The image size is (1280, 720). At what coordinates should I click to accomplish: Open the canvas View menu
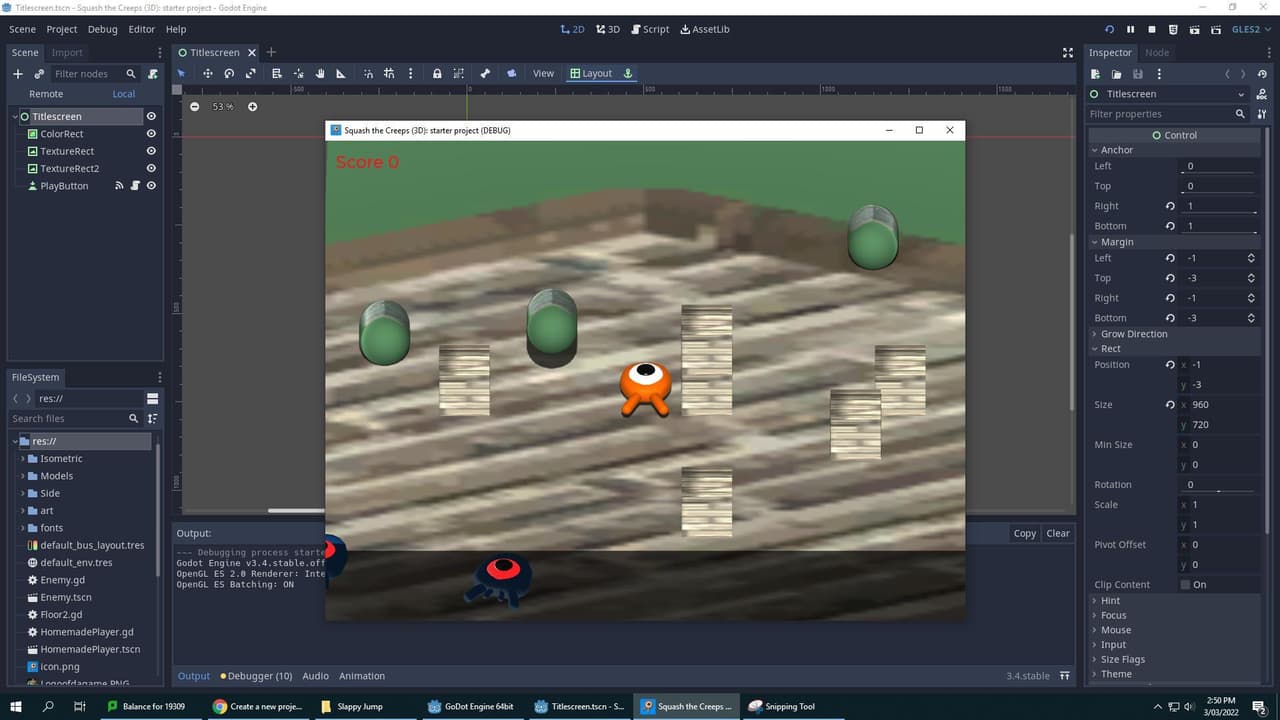coord(543,73)
